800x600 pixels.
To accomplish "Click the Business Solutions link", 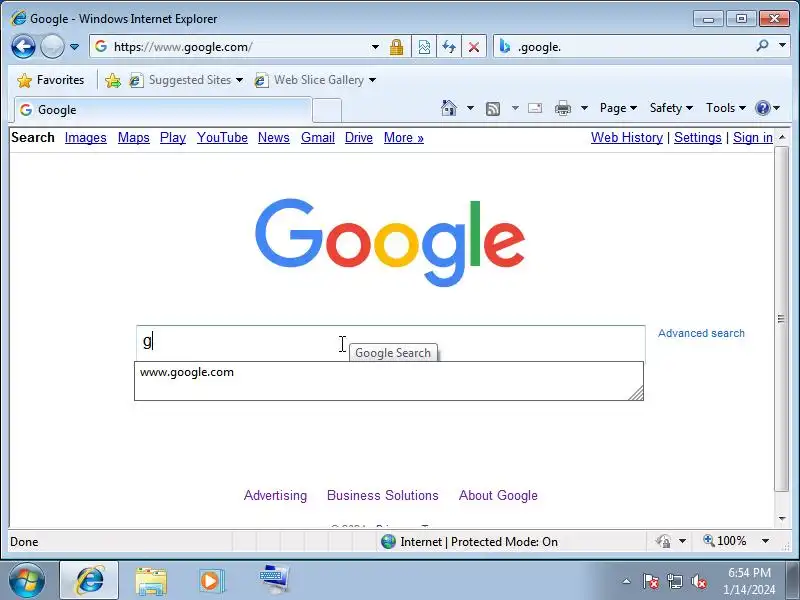I will (x=383, y=495).
